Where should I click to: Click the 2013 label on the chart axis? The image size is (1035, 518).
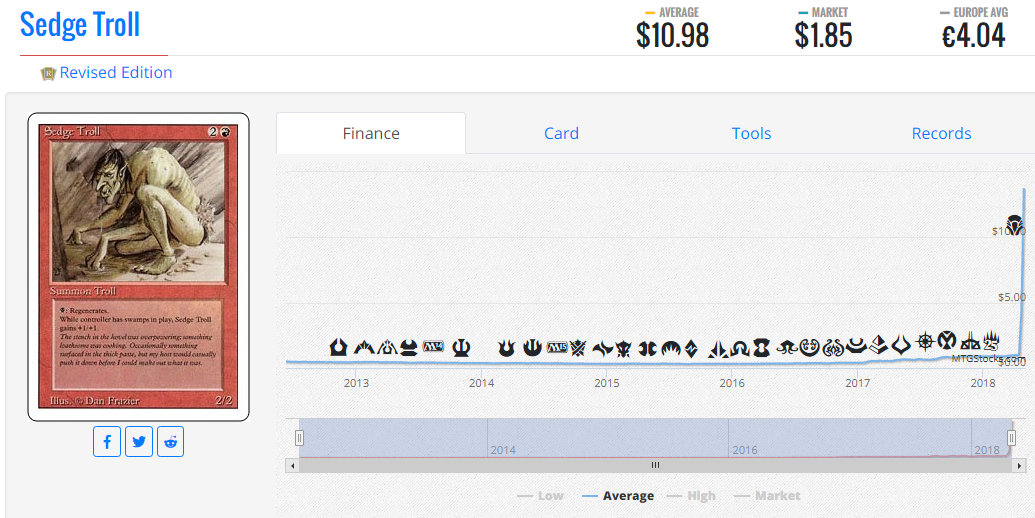[356, 383]
